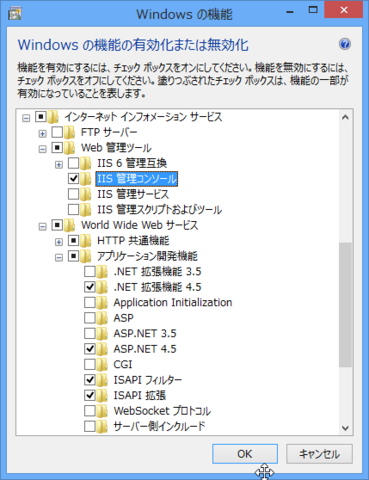Uncheck ASP.NET 4.5 checkbox
Image resolution: width=369 pixels, height=480 pixels.
(x=90, y=349)
